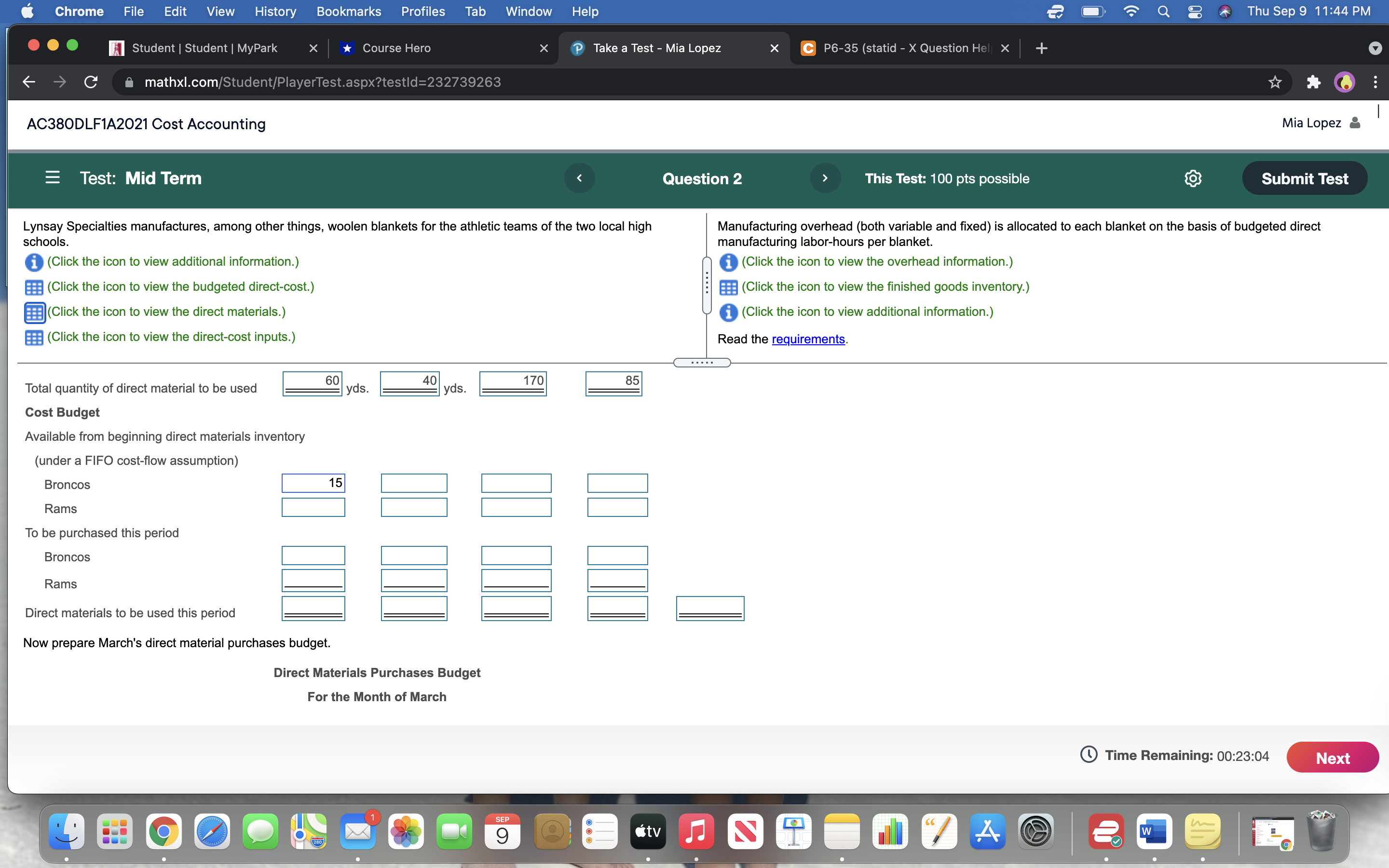Switch to the Course Hero tab

coord(396,48)
